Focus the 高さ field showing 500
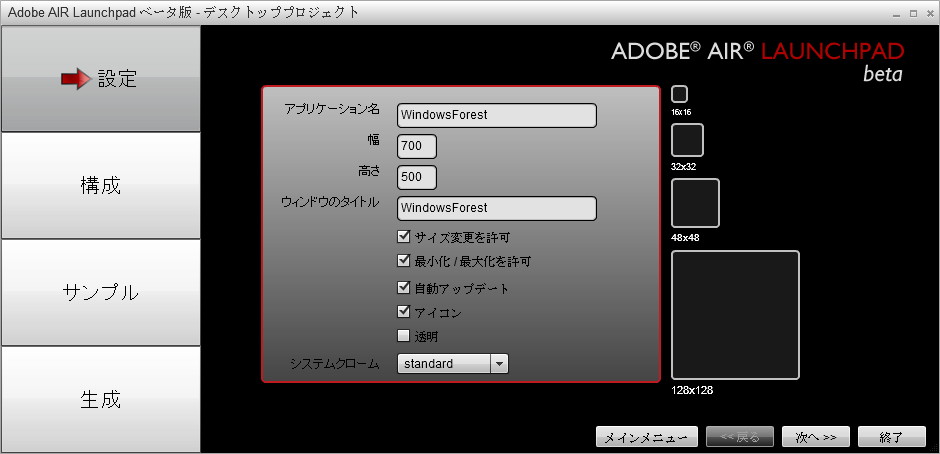Screen dimensions: 940x454 417,178
